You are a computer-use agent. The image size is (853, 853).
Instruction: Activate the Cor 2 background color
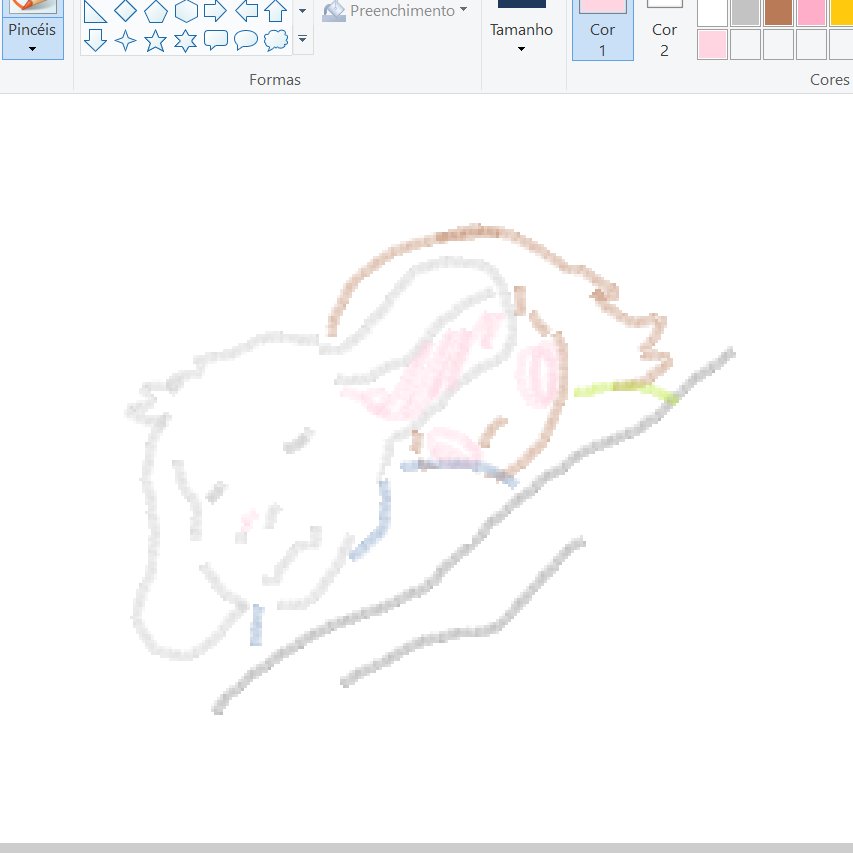click(664, 30)
